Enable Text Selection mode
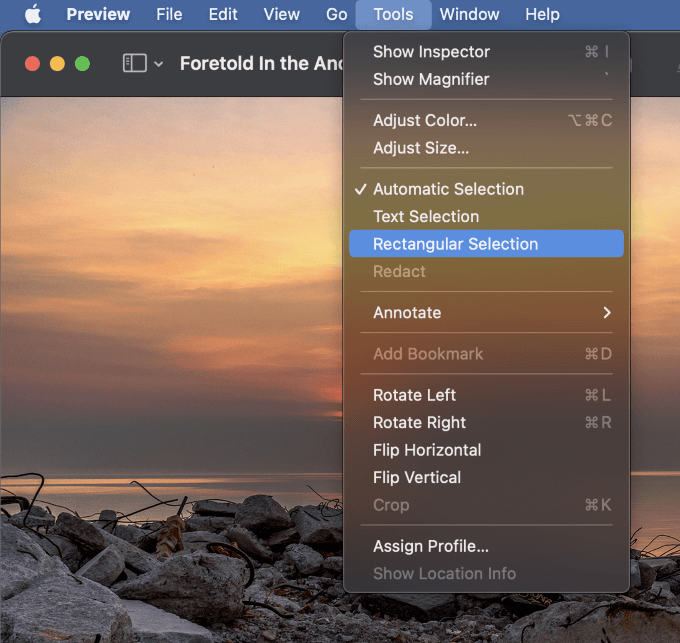This screenshot has height=643, width=680. pyautogui.click(x=486, y=216)
